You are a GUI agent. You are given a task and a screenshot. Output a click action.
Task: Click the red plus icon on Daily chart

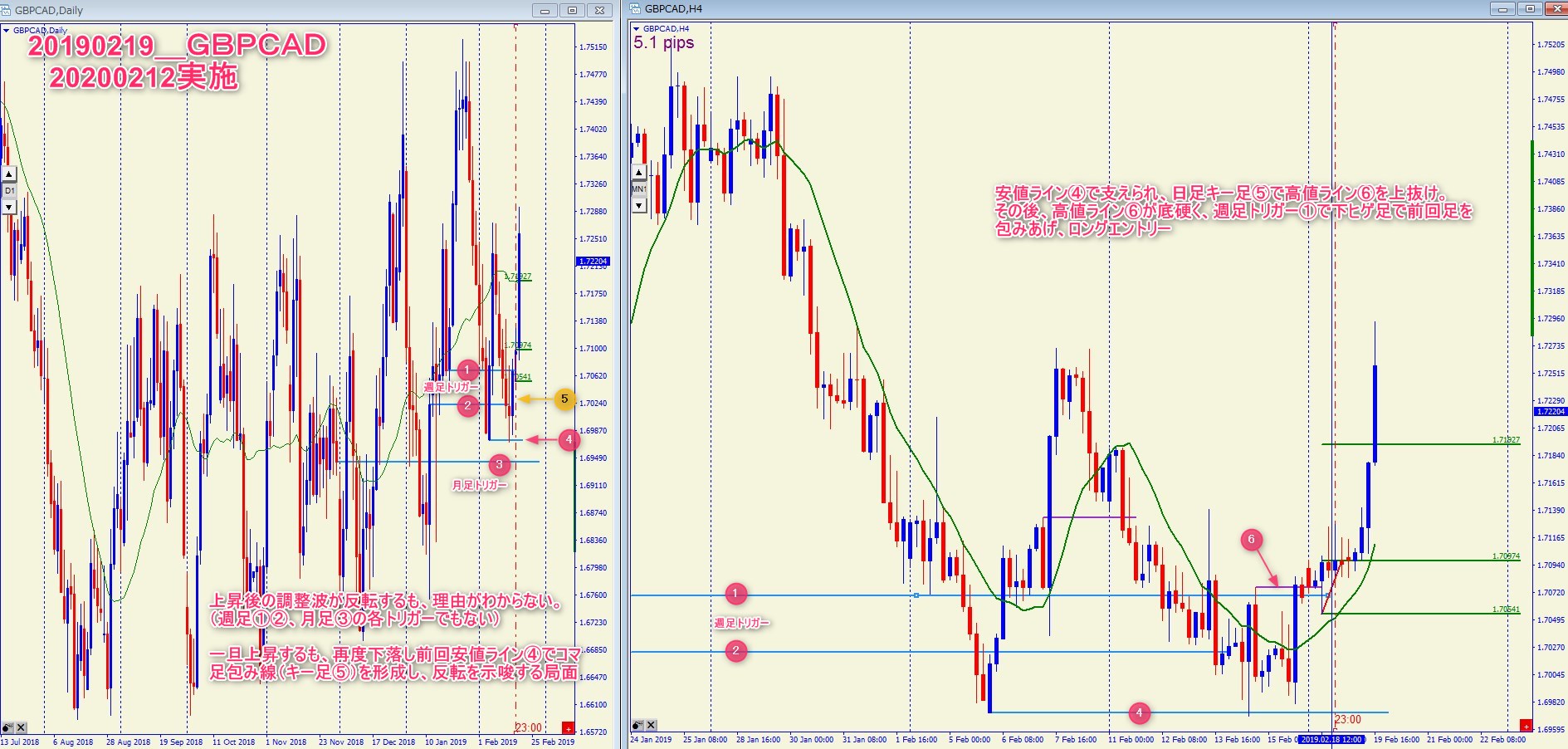568,727
